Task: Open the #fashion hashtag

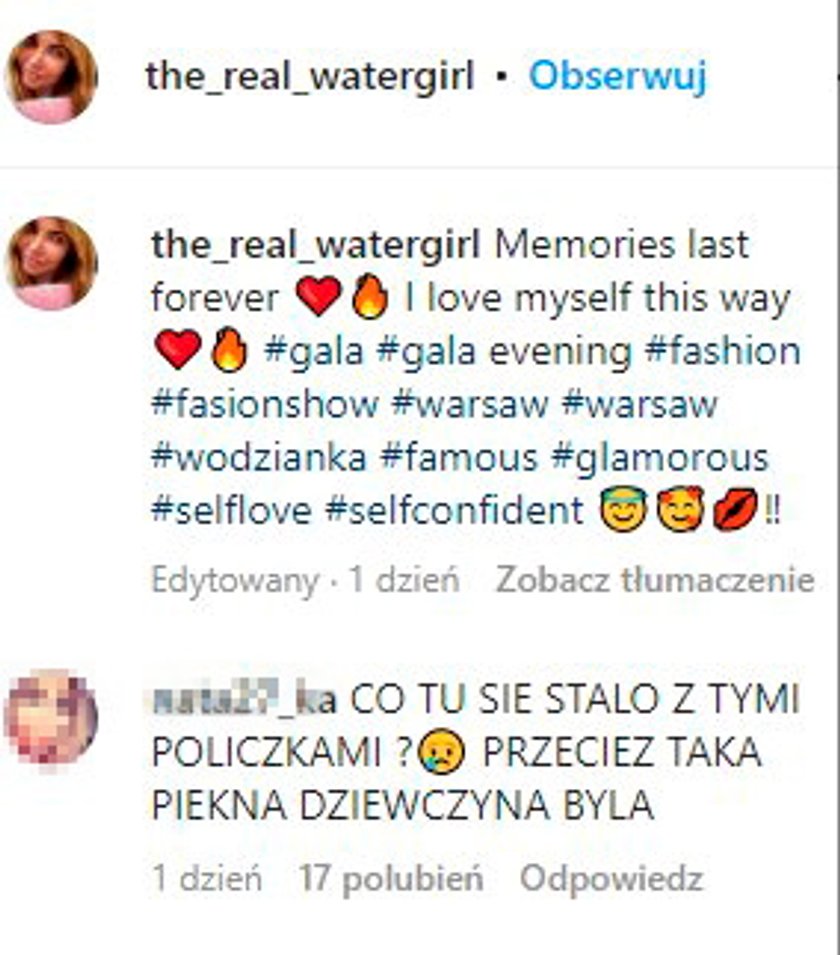Action: pyautogui.click(x=722, y=352)
